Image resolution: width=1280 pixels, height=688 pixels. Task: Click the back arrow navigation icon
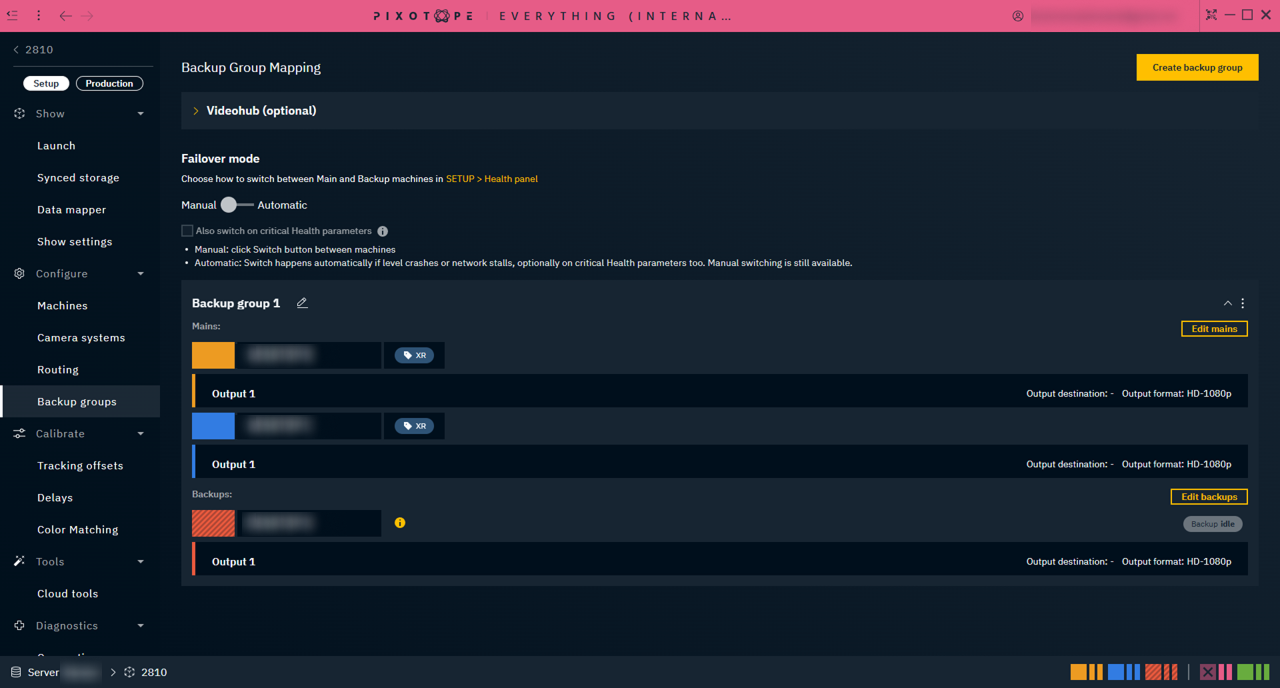(65, 16)
